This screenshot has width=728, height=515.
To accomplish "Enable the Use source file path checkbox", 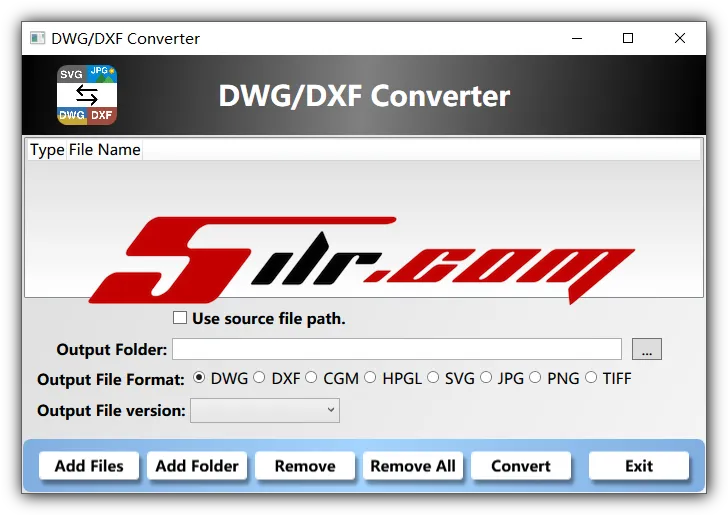I will coord(180,318).
